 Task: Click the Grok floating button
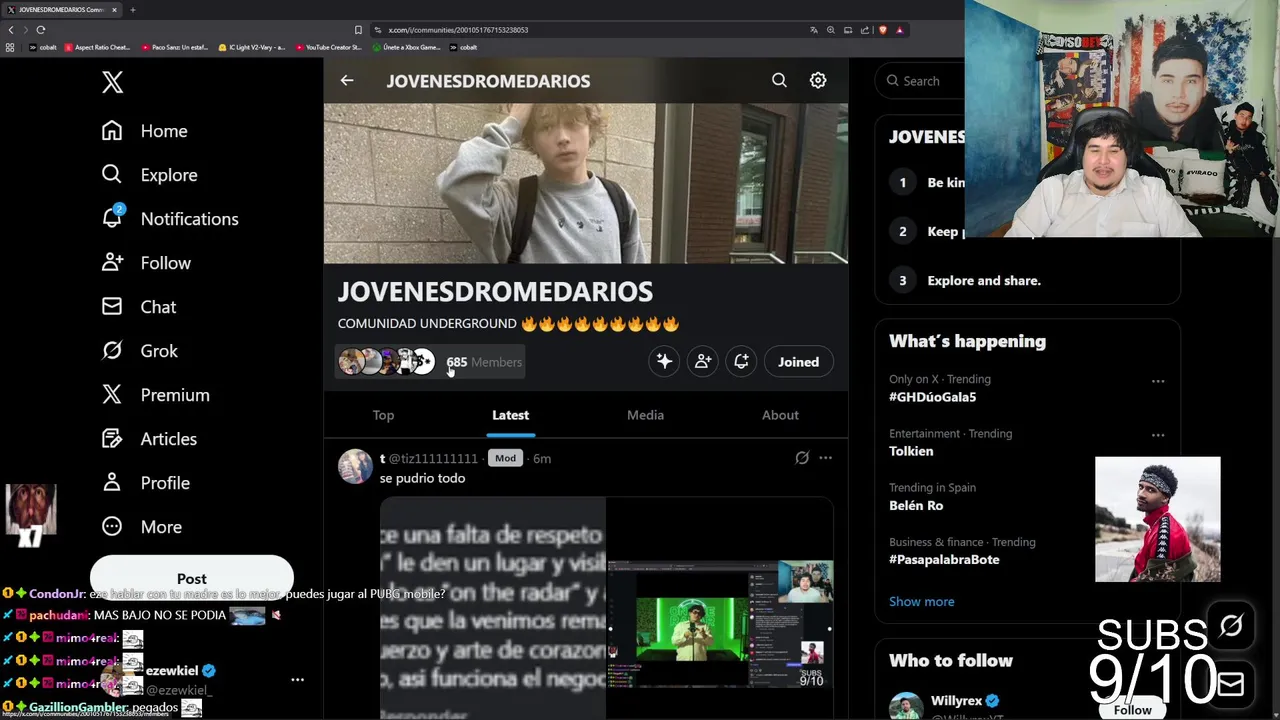click(x=1231, y=627)
